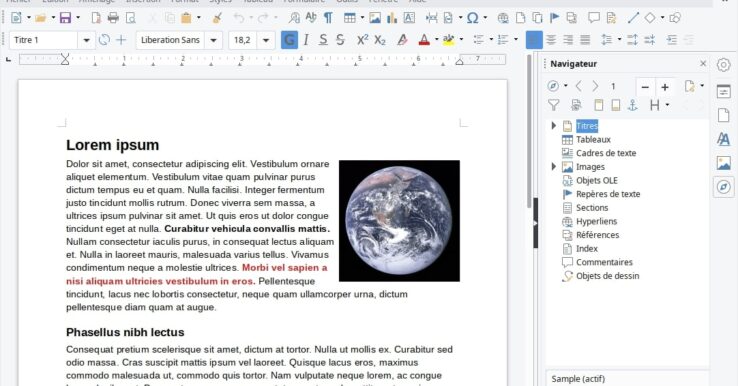Toggle italic formatting
This screenshot has height=386, width=738.
pos(306,40)
